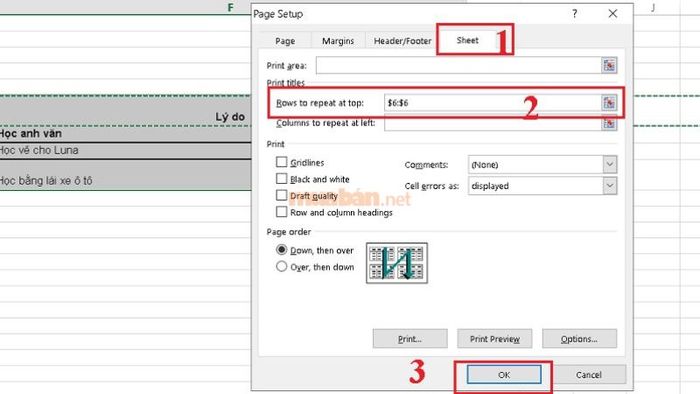Image resolution: width=700 pixels, height=394 pixels.
Task: Select Over, then down page order
Action: tap(281, 266)
